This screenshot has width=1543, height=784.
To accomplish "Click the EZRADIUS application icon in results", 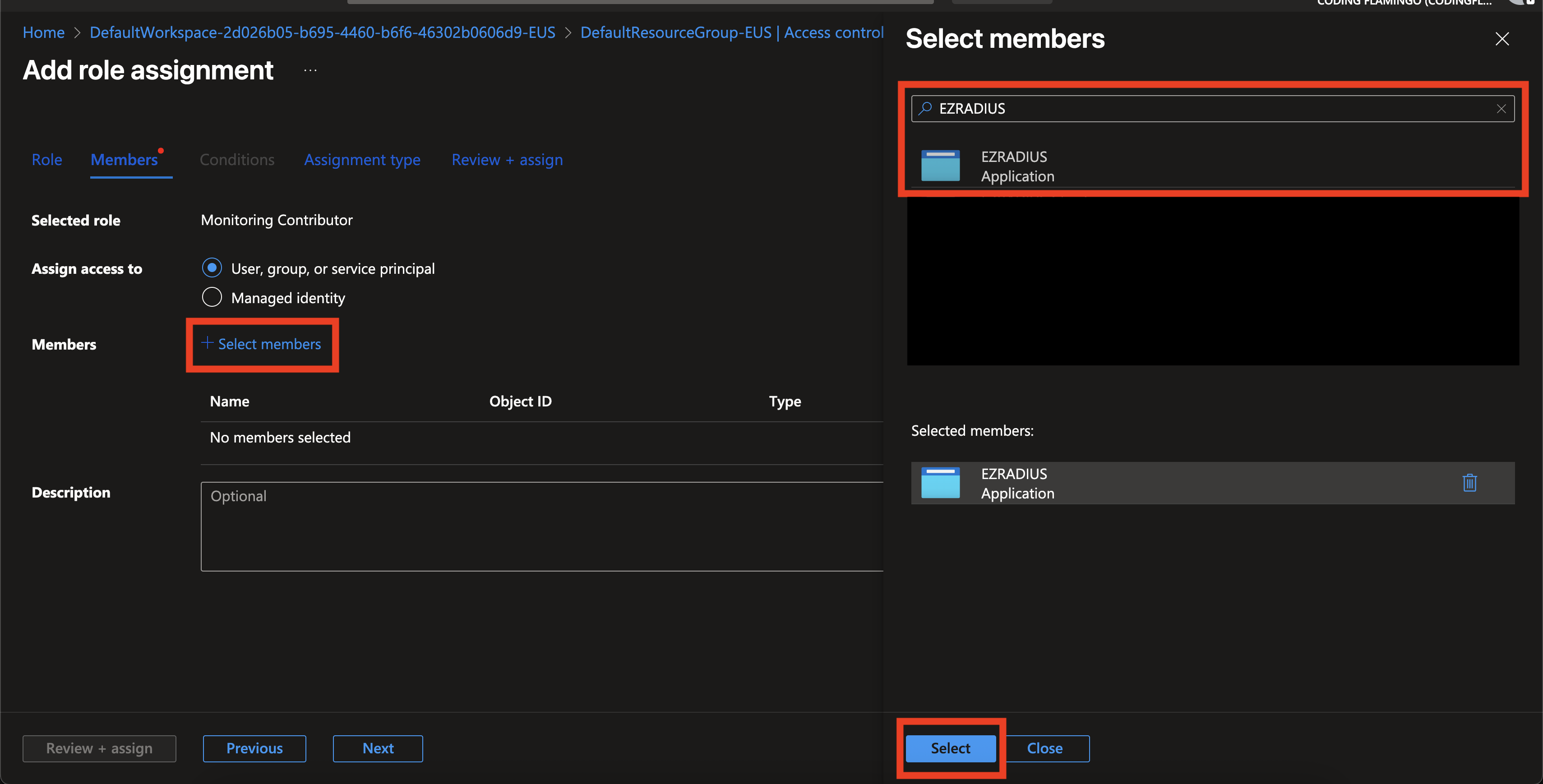I will (940, 166).
